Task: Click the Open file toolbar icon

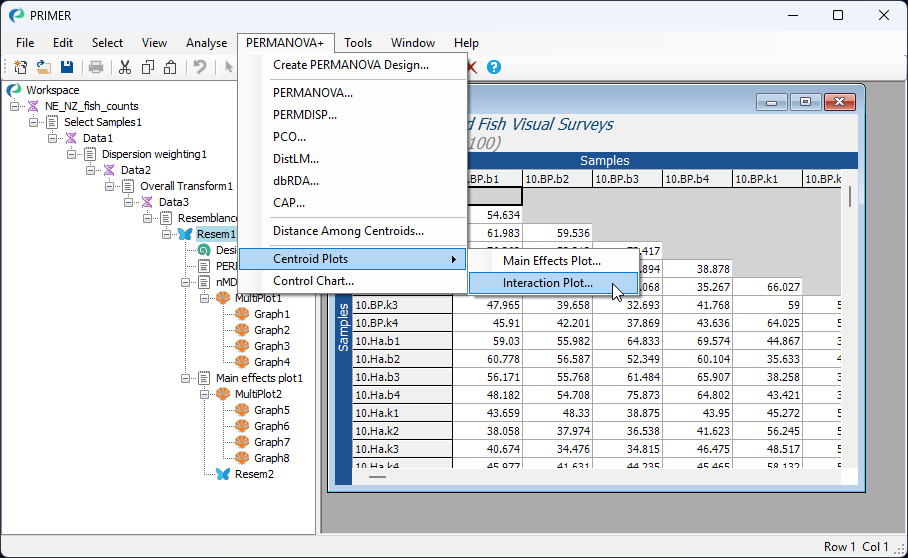Action: click(44, 67)
